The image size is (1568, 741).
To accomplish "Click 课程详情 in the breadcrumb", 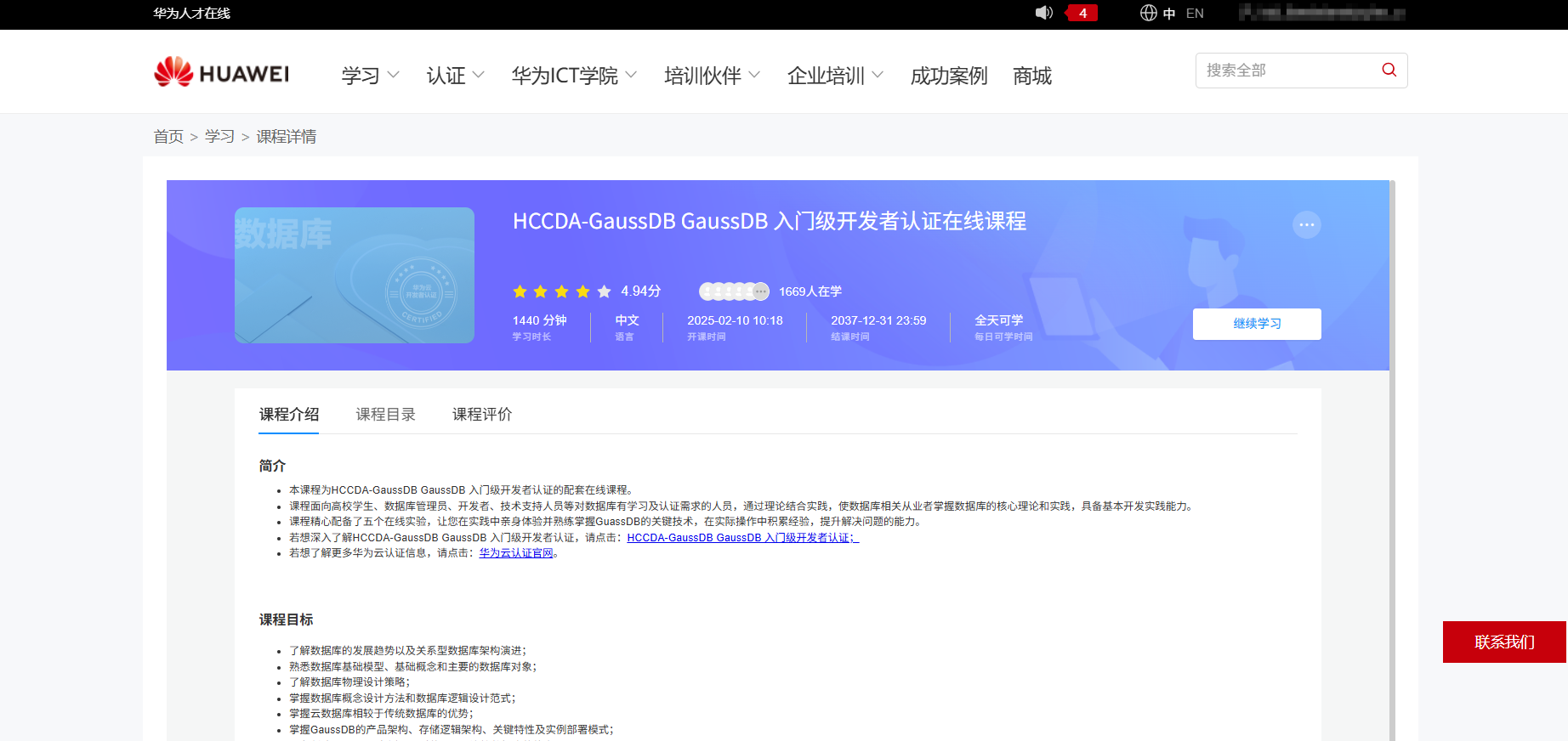I will point(287,137).
